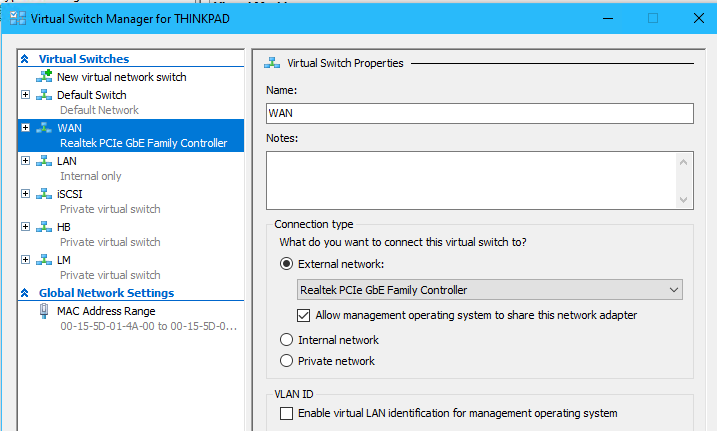Viewport: 717px width, 431px height.
Task: Click the iSCSI switch icon
Action: (44, 194)
